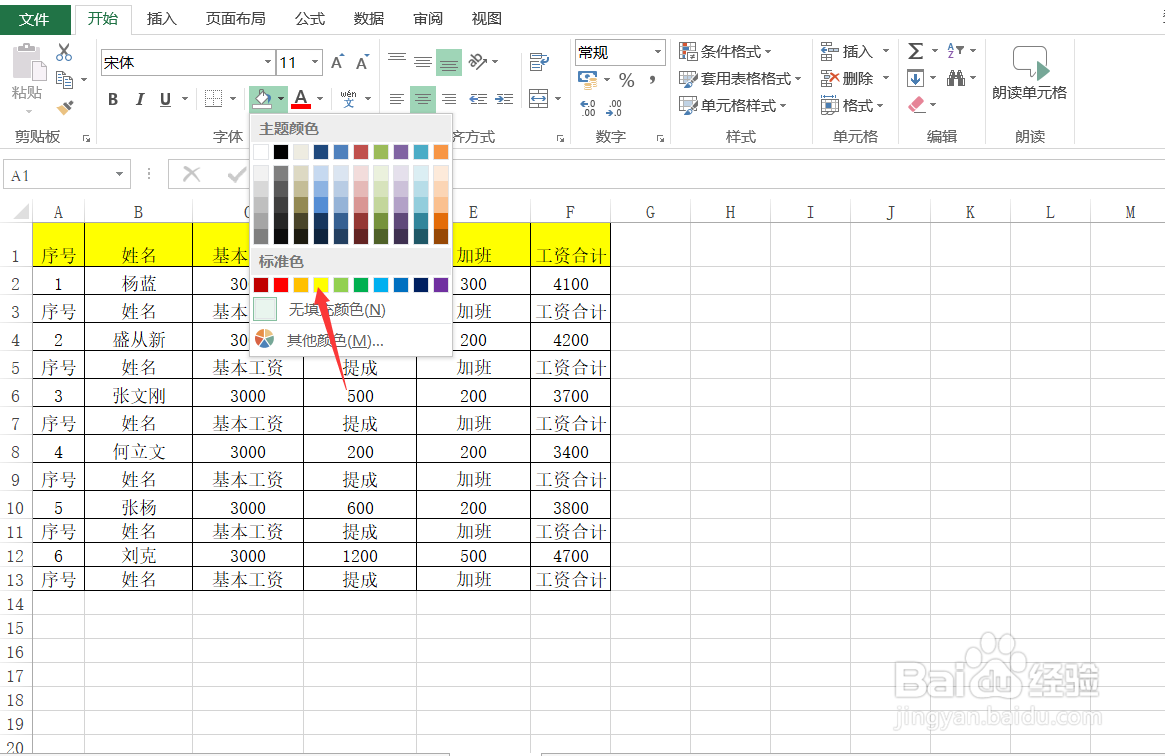The width and height of the screenshot is (1165, 756).
Task: Click the 朗读单元格 speak cells button
Action: (1029, 72)
